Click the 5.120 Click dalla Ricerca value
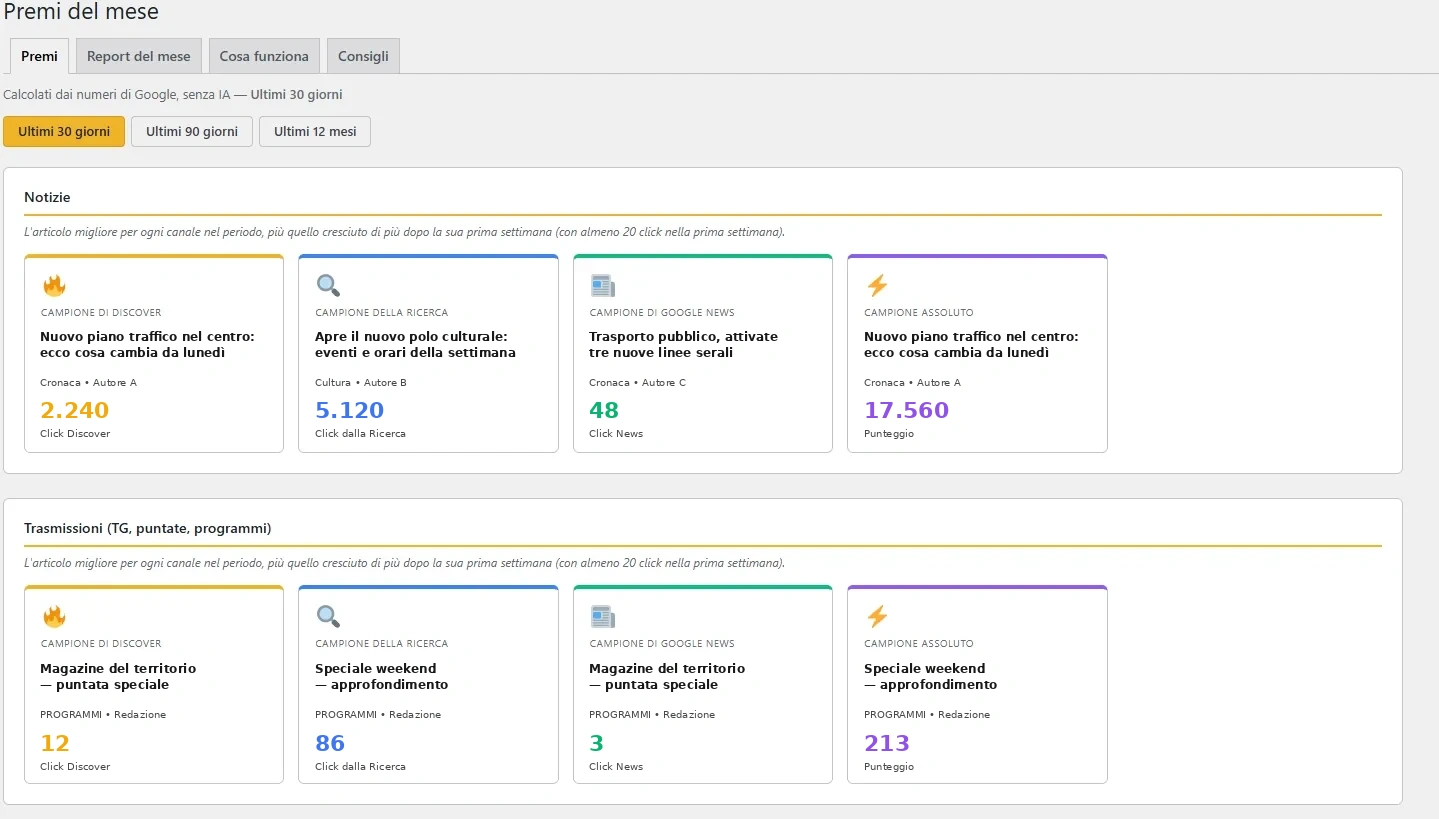The height and width of the screenshot is (819, 1439). pos(349,410)
